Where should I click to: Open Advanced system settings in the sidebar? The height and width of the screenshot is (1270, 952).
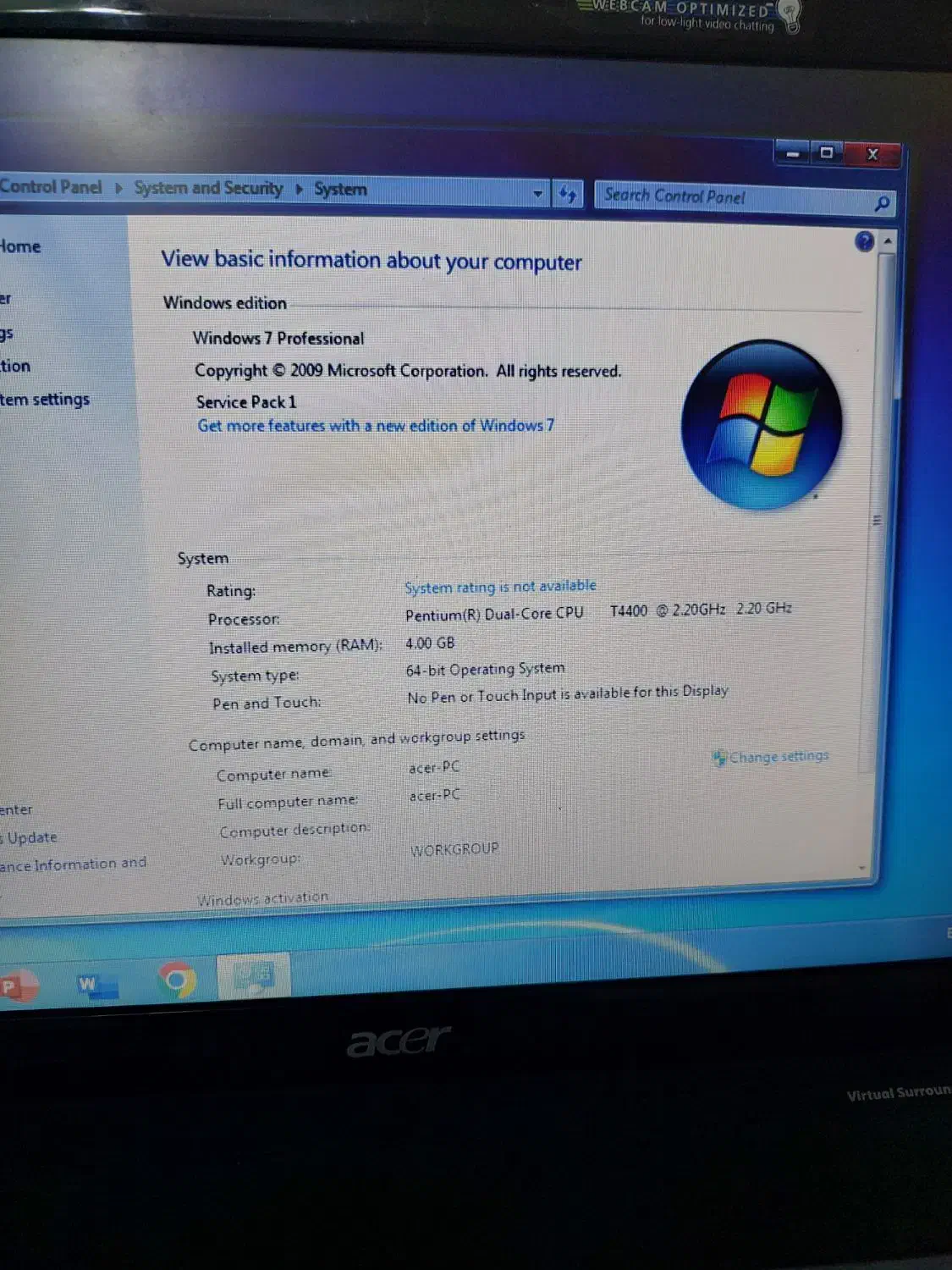coord(45,399)
